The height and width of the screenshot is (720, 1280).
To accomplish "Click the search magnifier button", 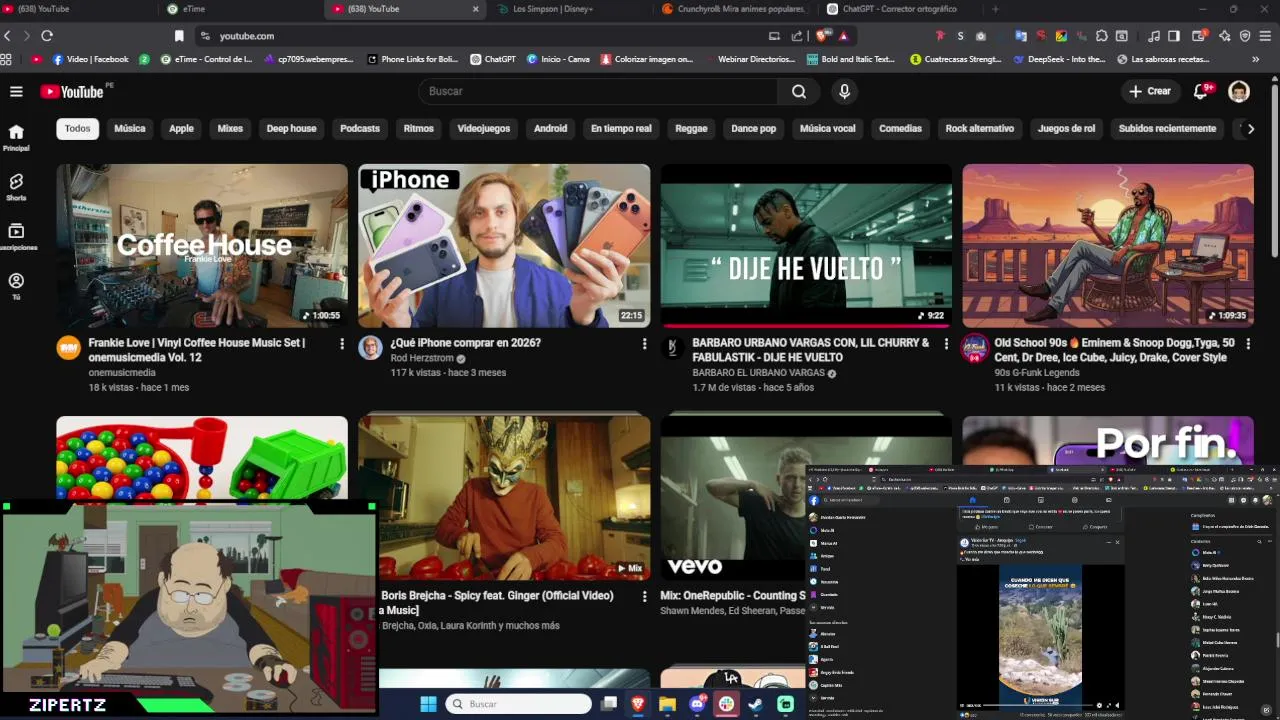I will click(x=799, y=91).
